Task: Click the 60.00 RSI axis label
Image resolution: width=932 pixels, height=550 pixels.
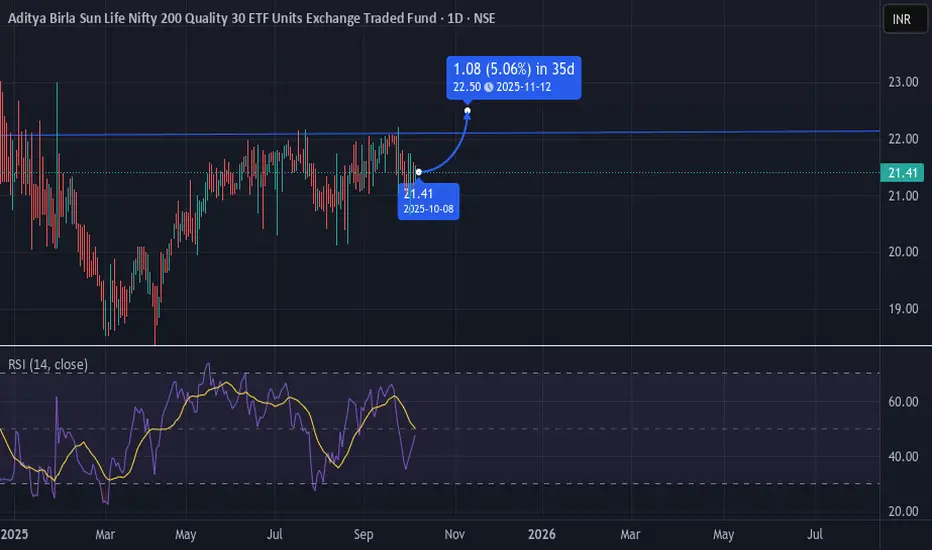Action: click(903, 401)
